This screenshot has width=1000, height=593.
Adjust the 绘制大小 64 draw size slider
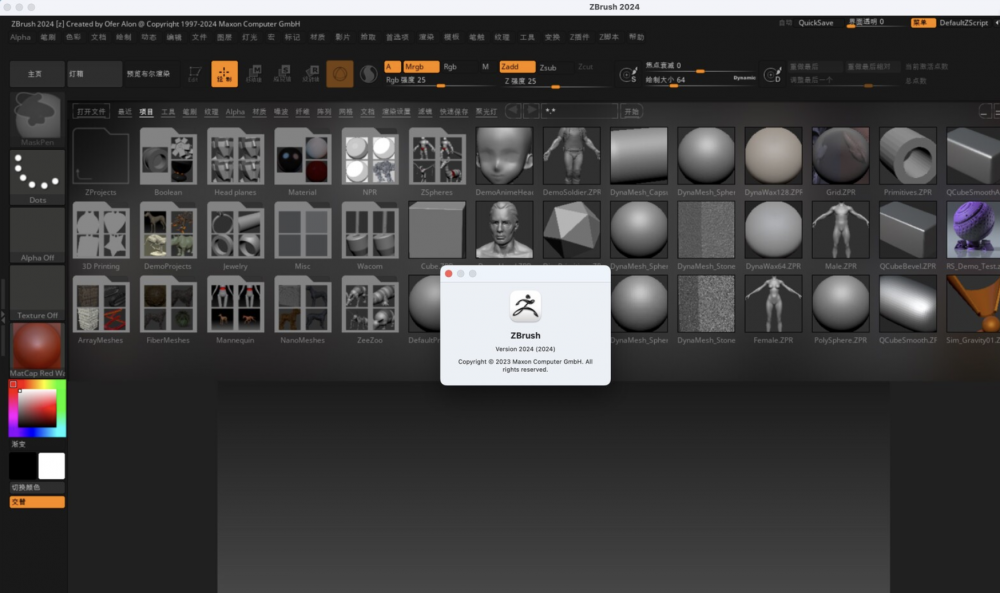coord(700,80)
